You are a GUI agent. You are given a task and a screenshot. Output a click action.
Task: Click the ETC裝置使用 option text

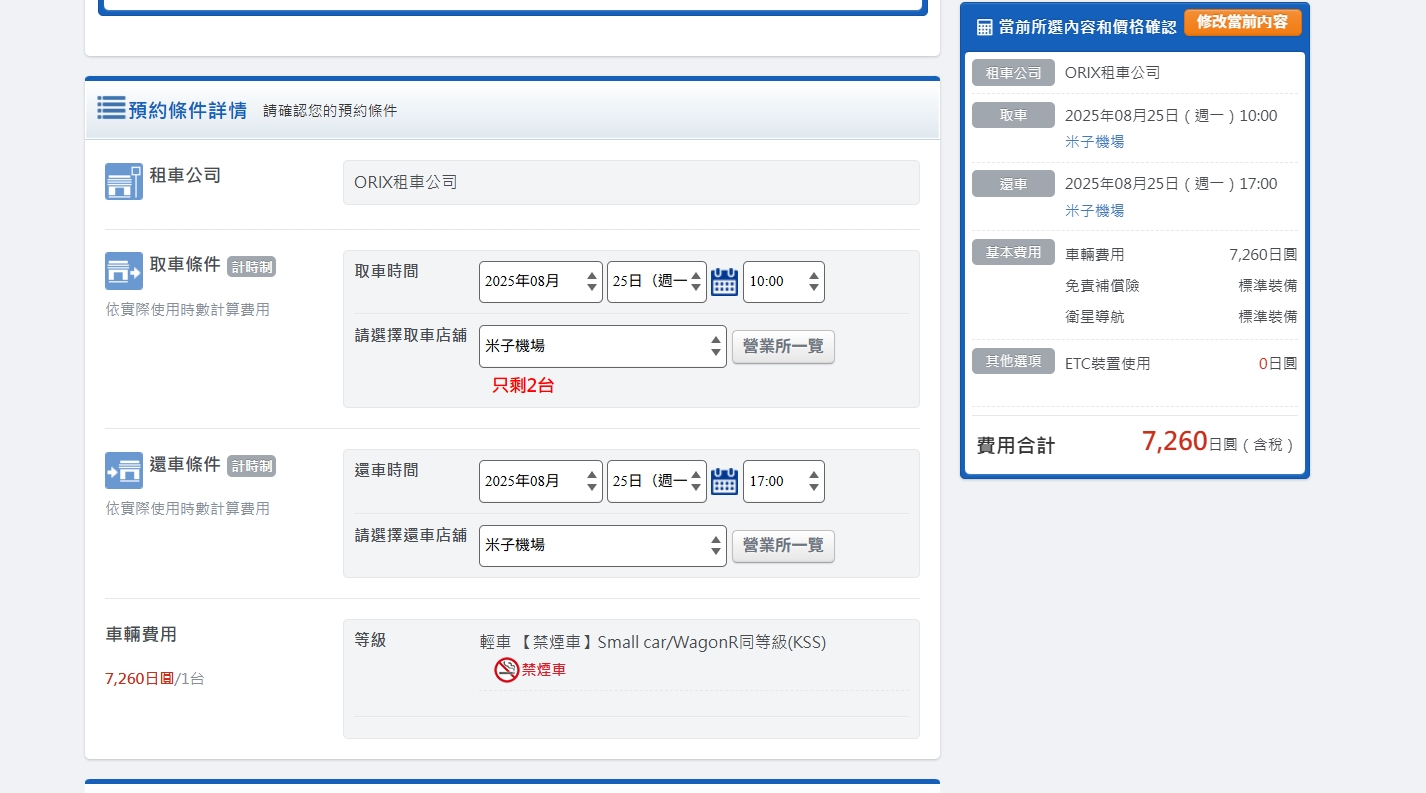coord(1108,364)
